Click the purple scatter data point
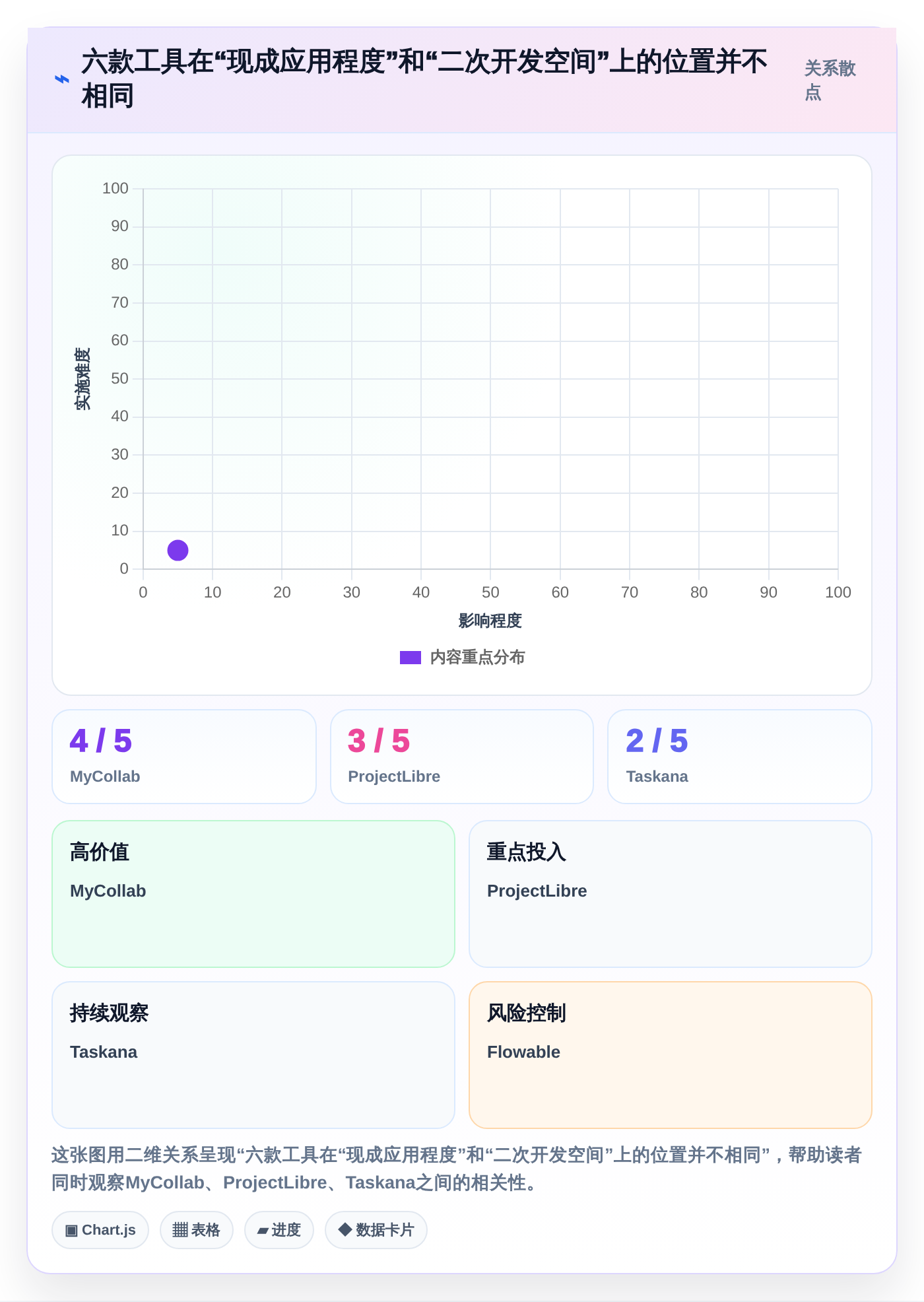 (178, 550)
